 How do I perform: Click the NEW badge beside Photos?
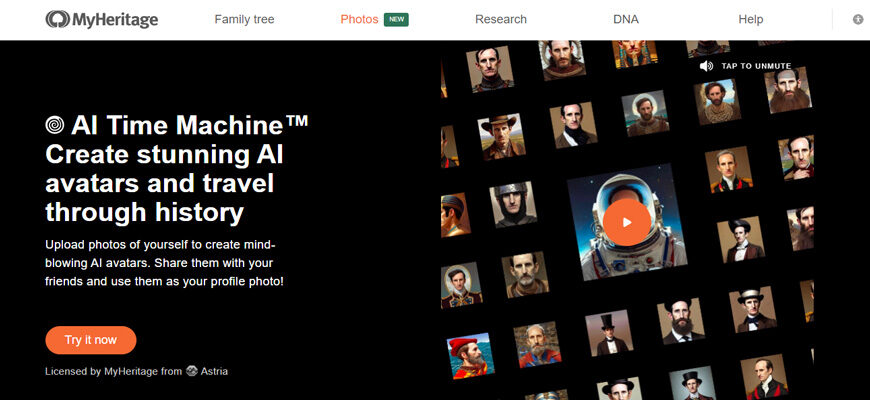pyautogui.click(x=396, y=19)
